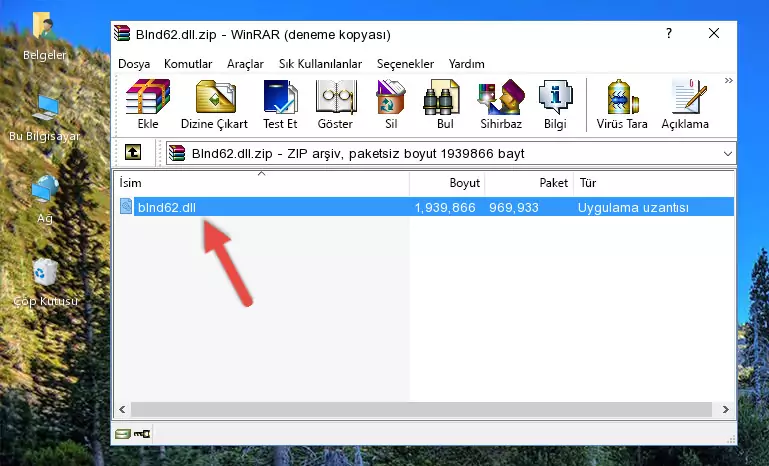Click the archive path address field
This screenshot has height=466, width=769.
[451, 154]
